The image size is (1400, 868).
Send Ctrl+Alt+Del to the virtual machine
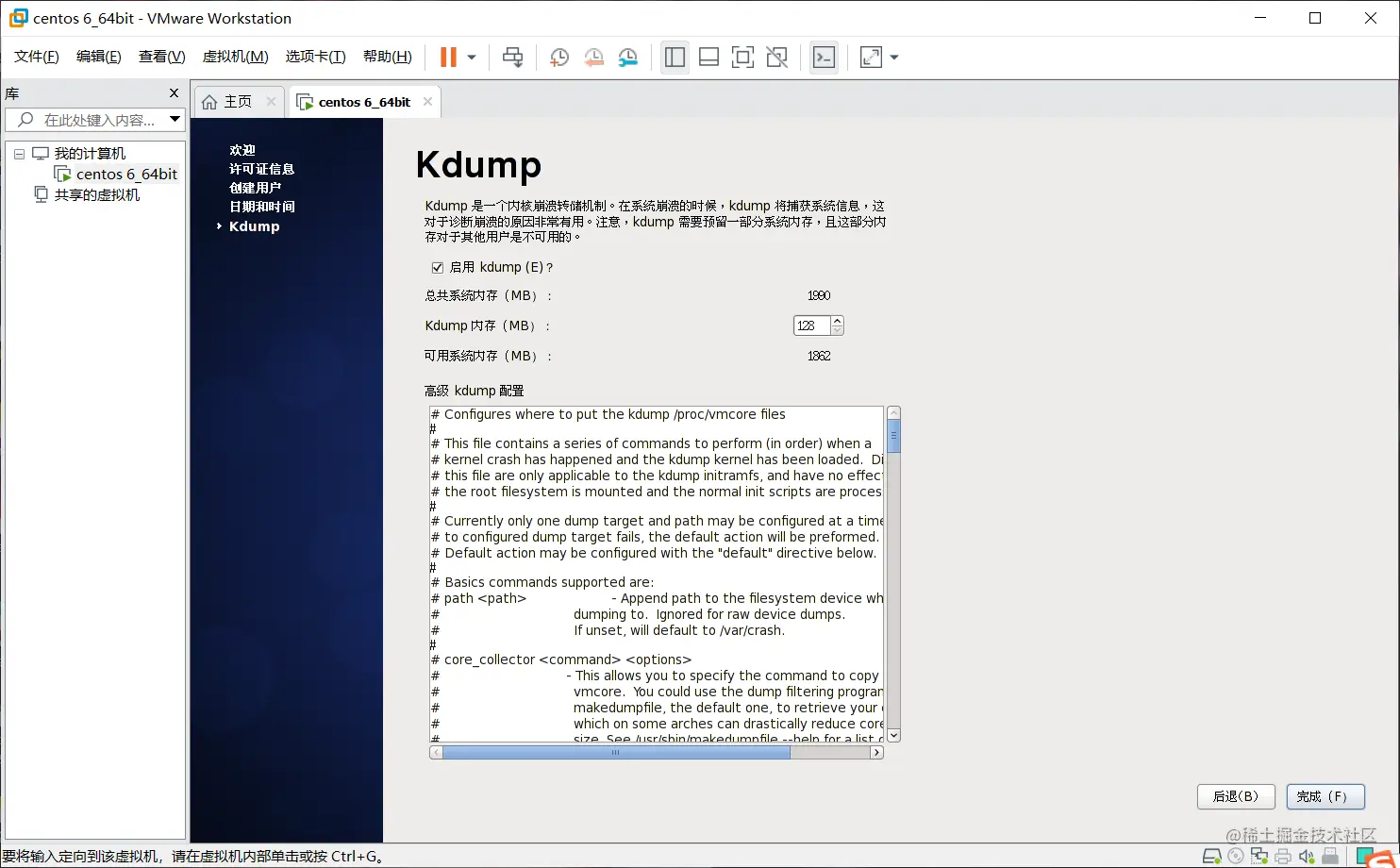[512, 58]
